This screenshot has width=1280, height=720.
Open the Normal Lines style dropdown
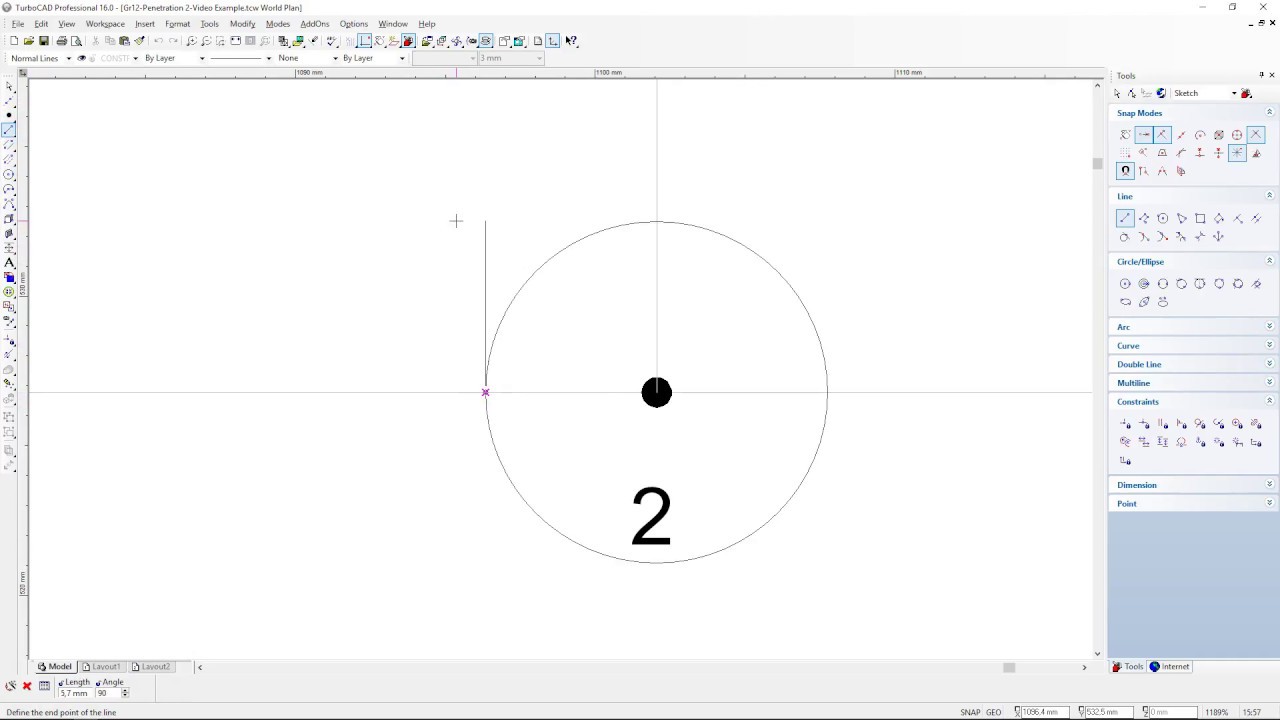point(68,58)
